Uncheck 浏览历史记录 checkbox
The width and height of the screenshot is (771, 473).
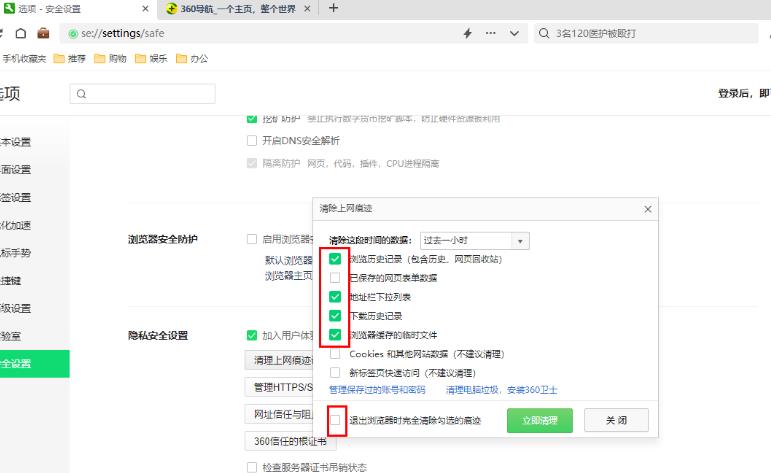(x=335, y=259)
